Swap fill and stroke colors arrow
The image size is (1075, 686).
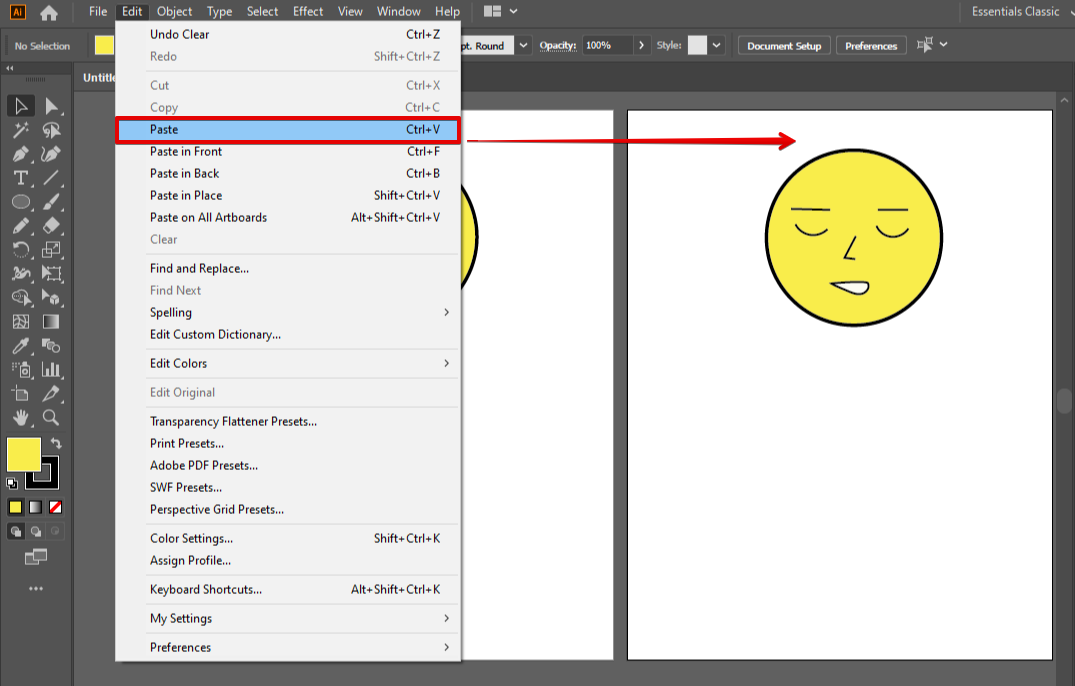point(56,442)
